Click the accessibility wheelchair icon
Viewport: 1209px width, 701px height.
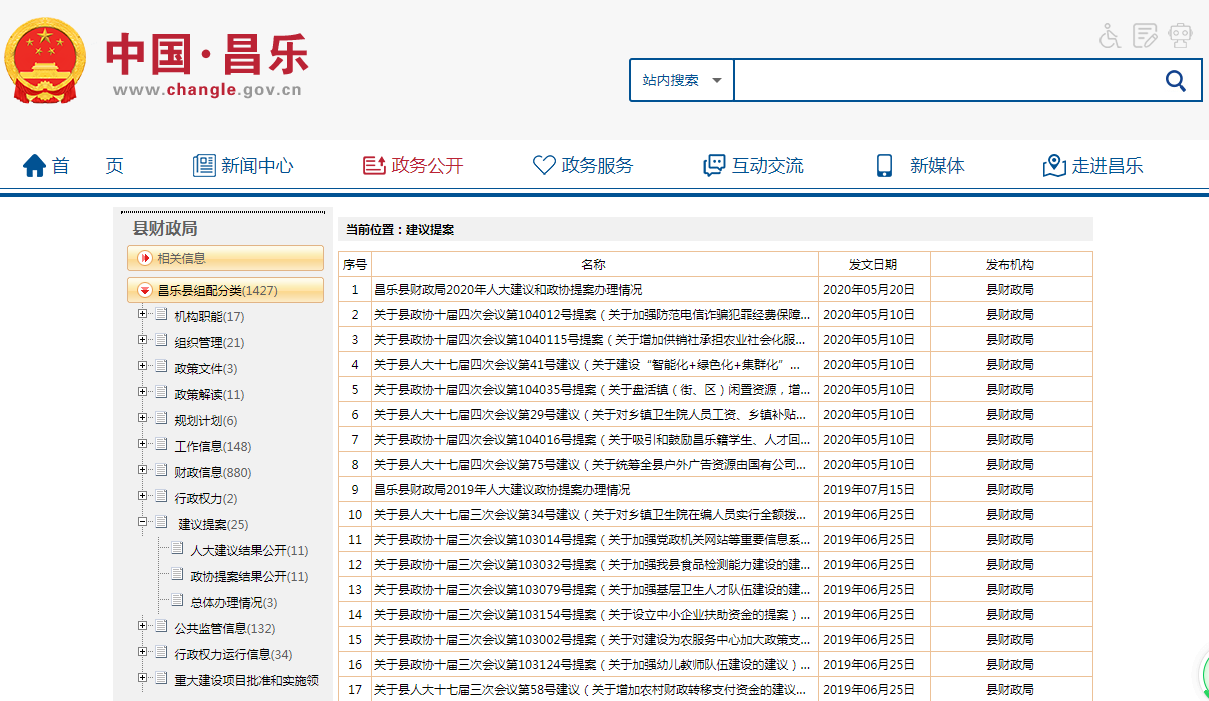(1109, 36)
